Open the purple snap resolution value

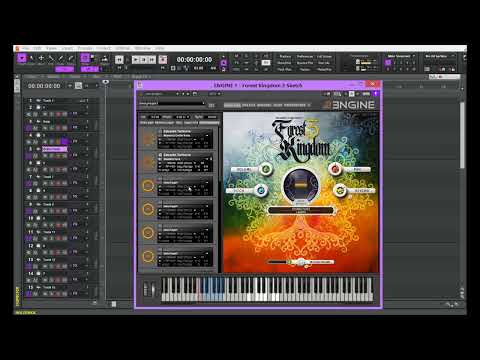(x=90, y=69)
